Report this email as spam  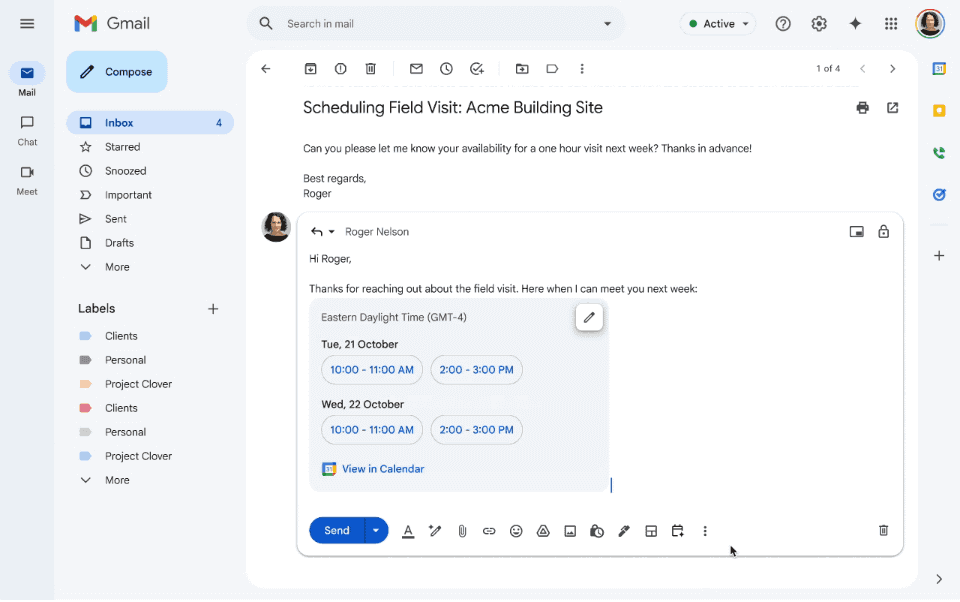click(x=340, y=69)
